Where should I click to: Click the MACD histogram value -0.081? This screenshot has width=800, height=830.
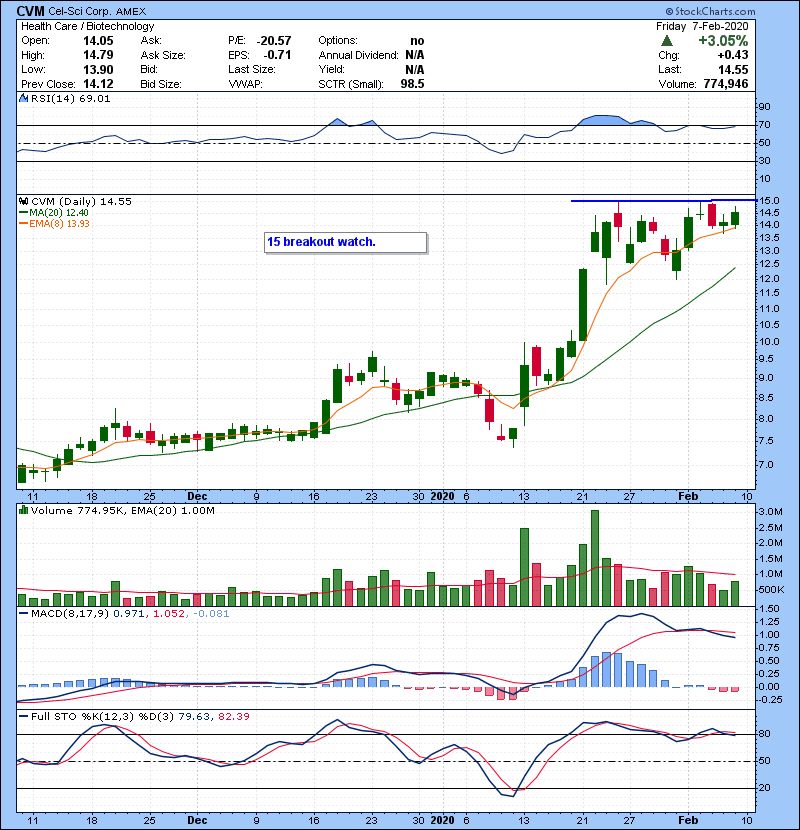211,614
